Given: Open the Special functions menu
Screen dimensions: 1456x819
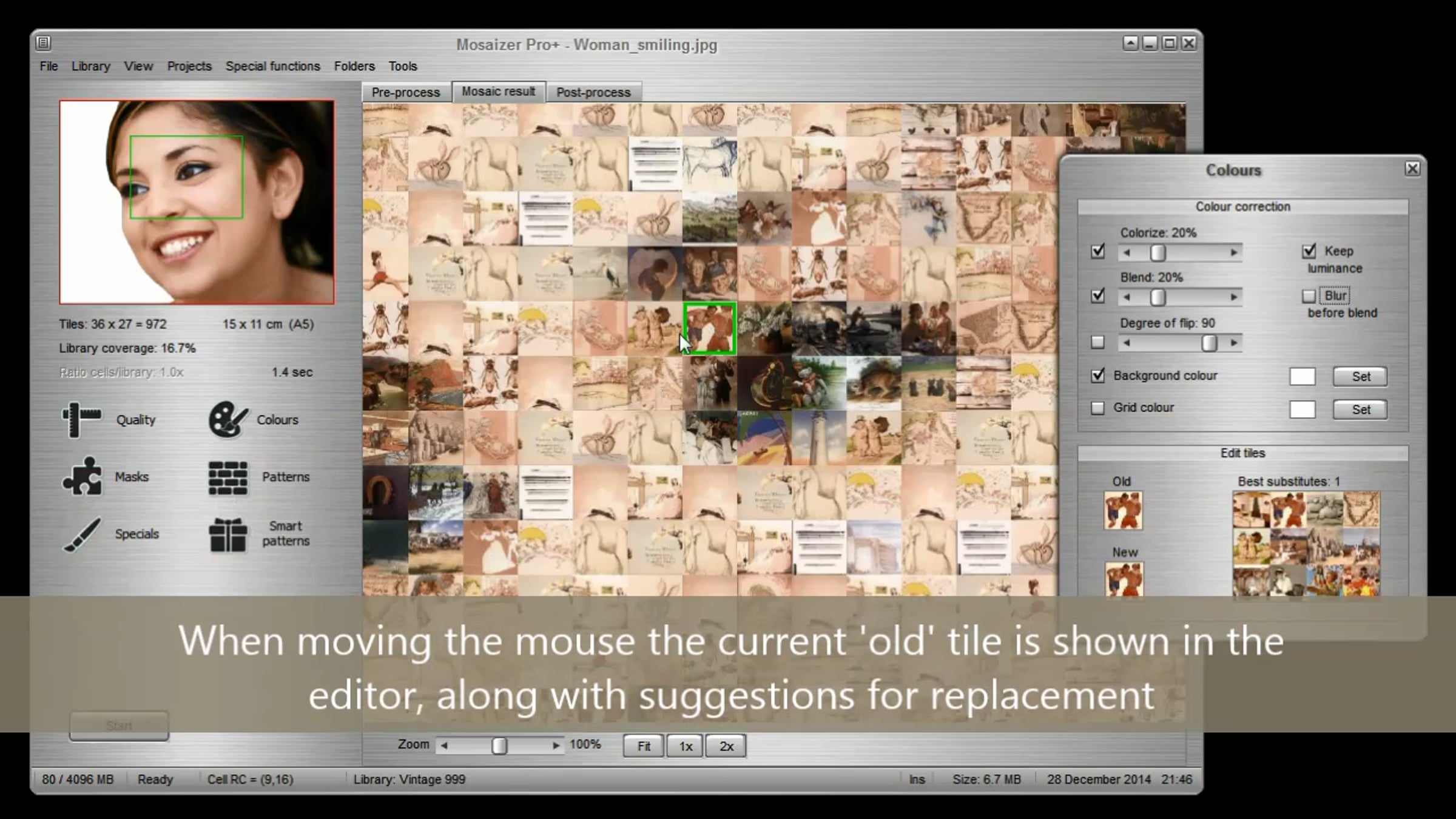Looking at the screenshot, I should click(272, 66).
